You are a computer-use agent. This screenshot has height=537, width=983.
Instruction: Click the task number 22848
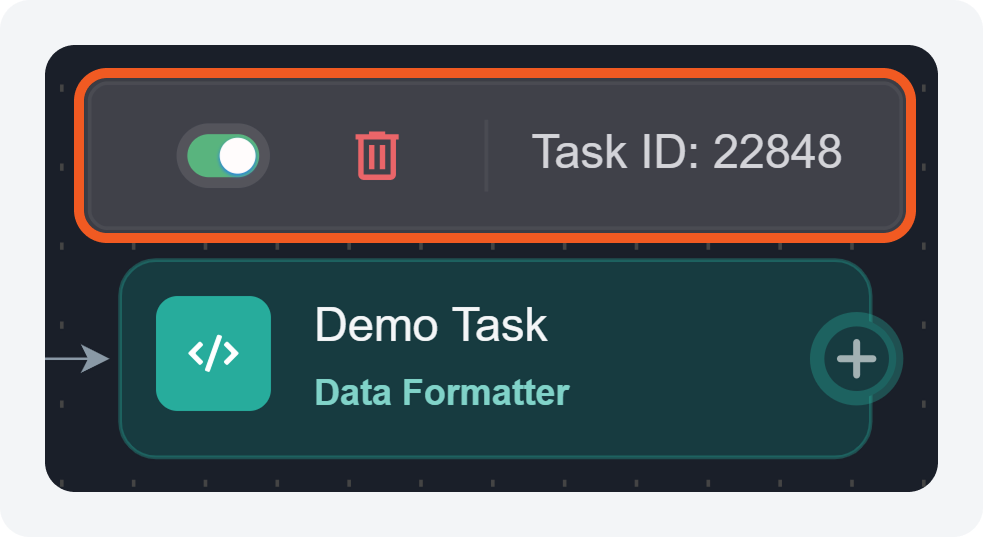coord(778,153)
